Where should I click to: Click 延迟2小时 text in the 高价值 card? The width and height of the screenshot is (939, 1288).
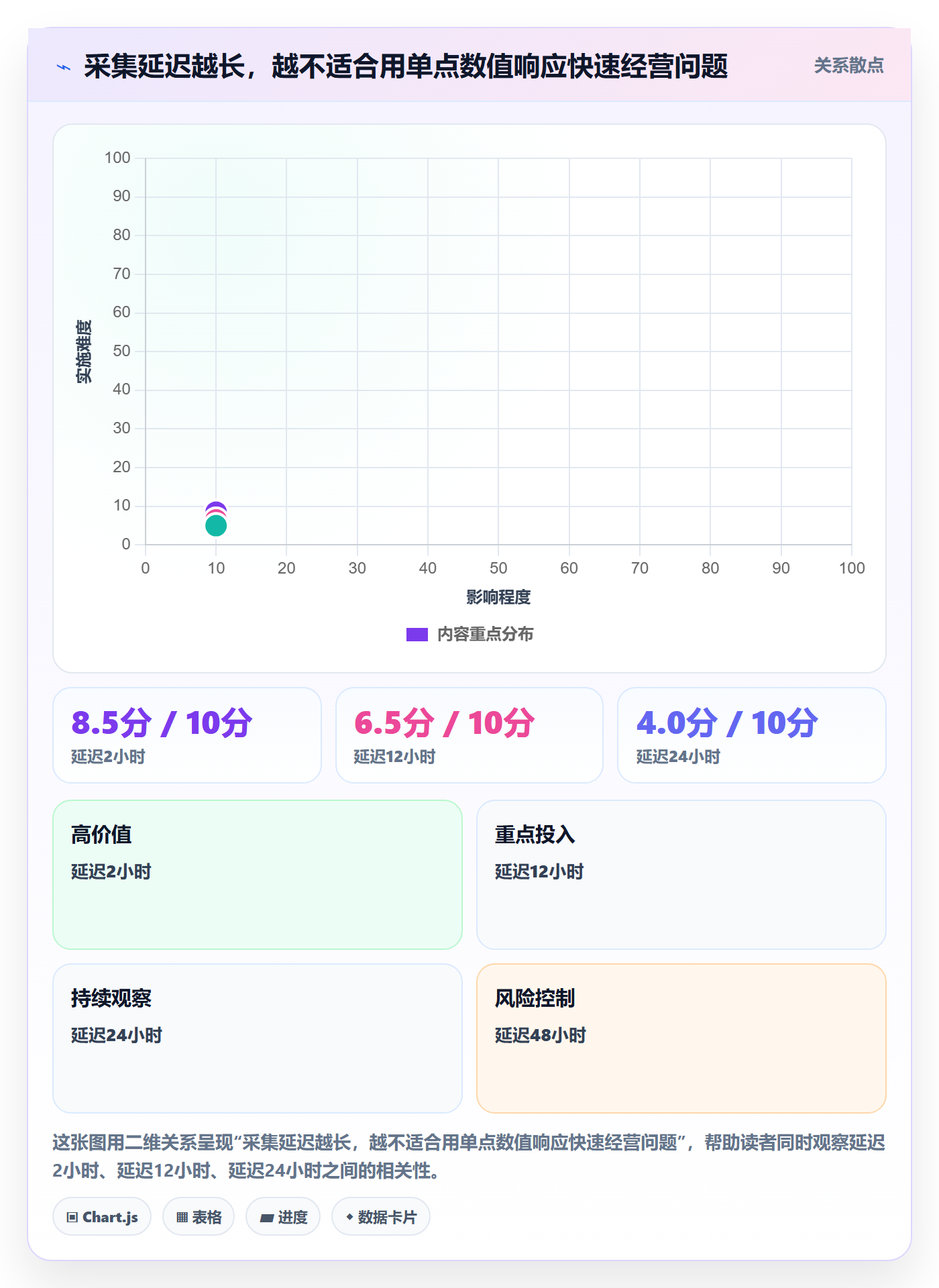point(111,871)
